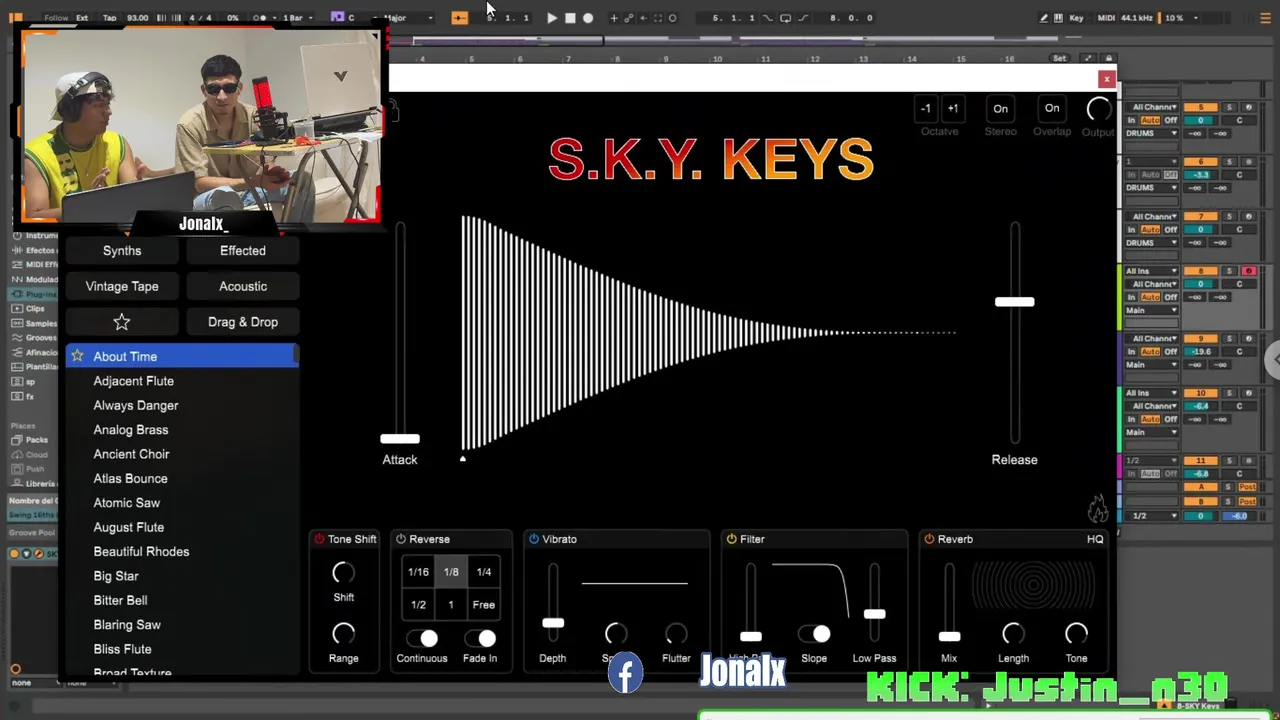Select the Vintage Tape category tab

point(122,286)
